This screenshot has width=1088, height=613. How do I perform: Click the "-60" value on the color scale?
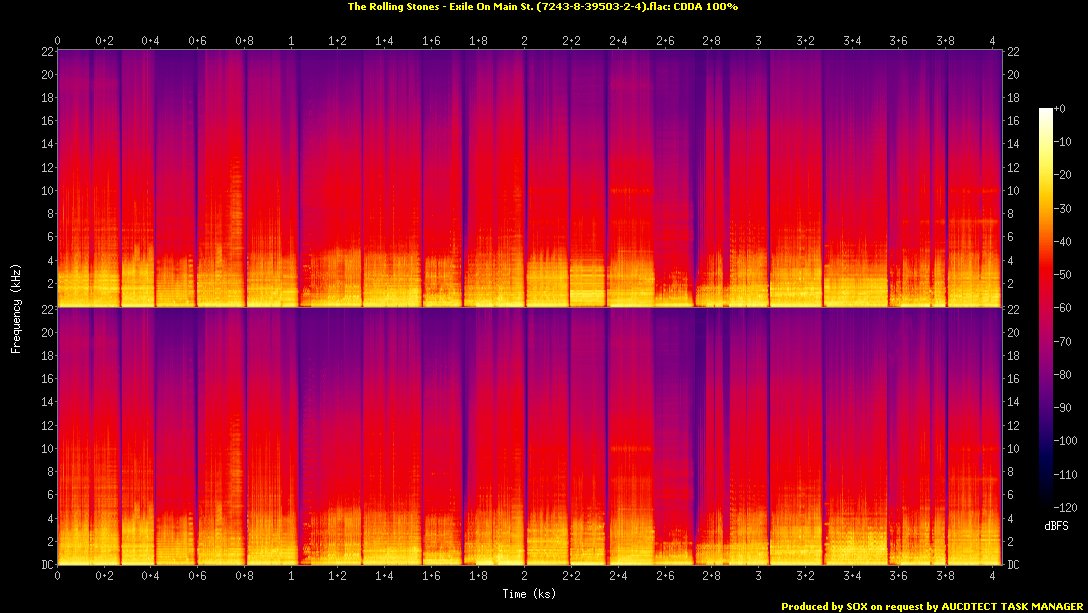point(1062,309)
